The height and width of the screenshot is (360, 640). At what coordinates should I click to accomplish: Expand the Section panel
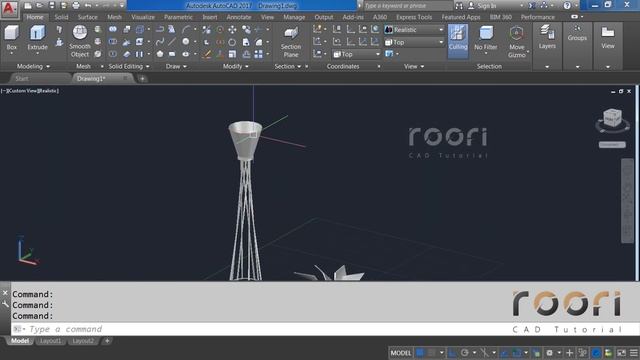click(288, 66)
